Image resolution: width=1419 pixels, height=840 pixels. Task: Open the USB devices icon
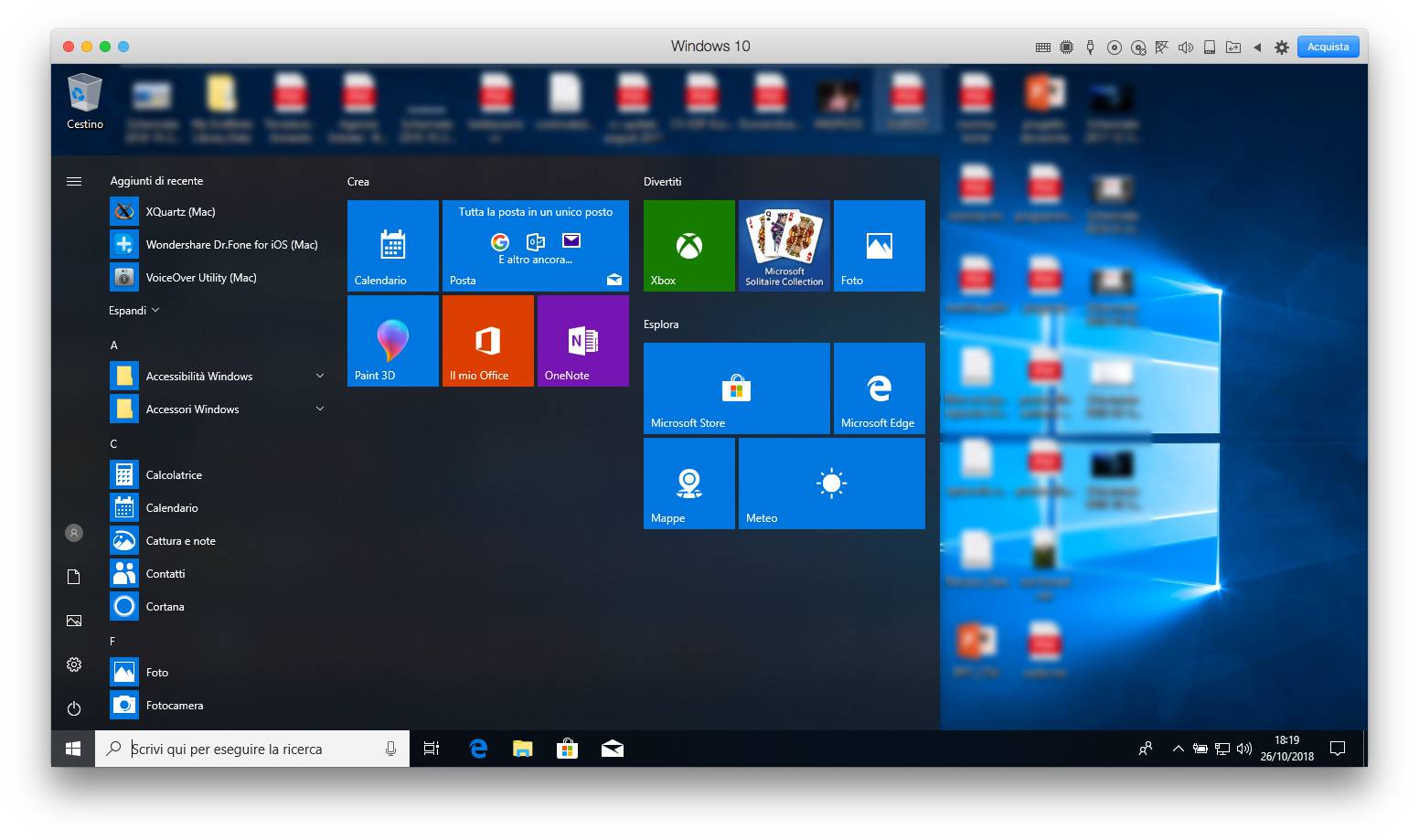point(1090,48)
